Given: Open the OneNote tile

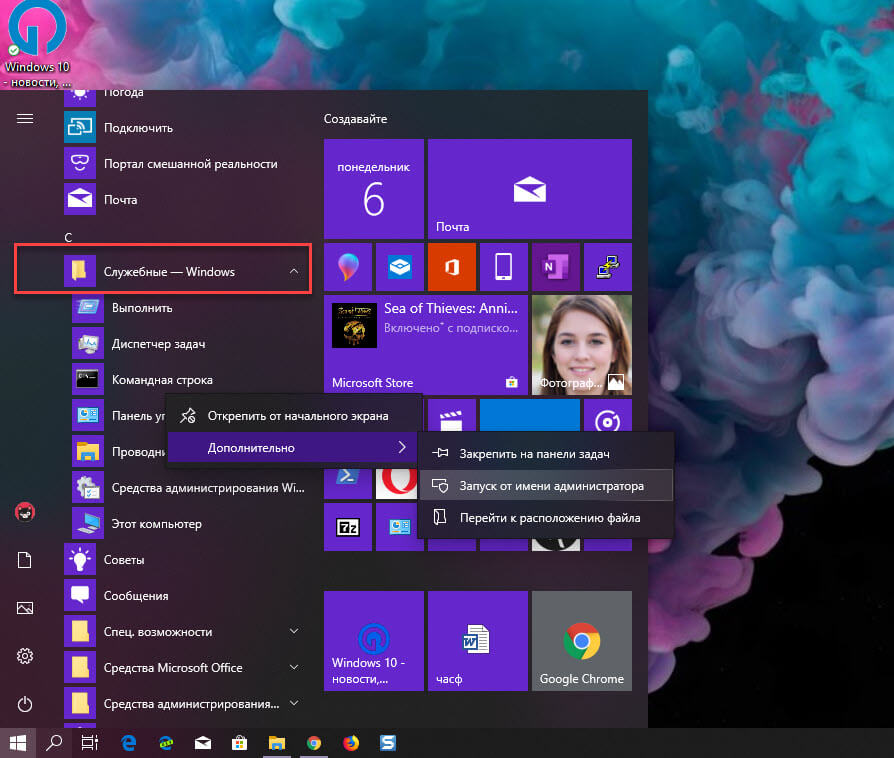Looking at the screenshot, I should click(556, 267).
